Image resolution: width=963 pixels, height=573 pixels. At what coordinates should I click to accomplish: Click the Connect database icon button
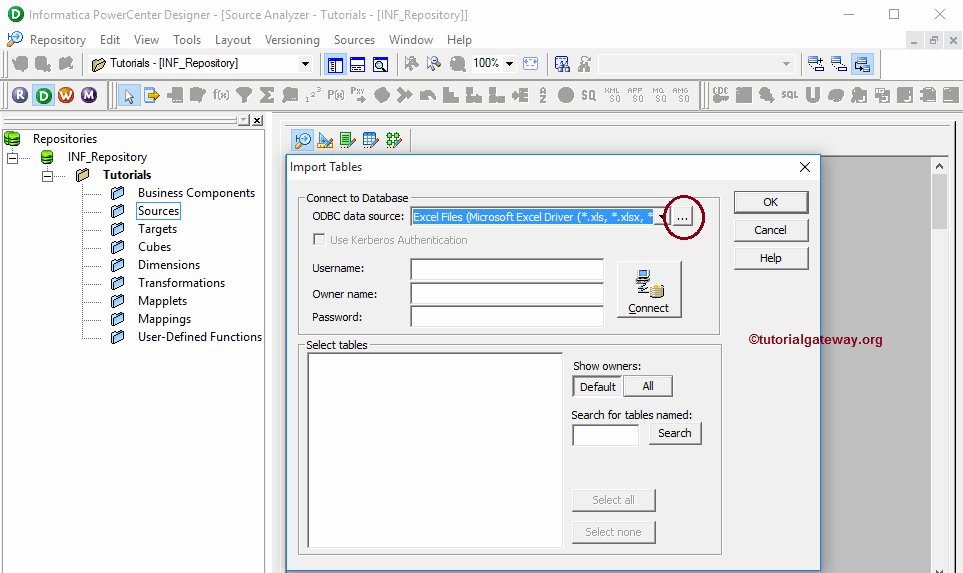(x=649, y=290)
